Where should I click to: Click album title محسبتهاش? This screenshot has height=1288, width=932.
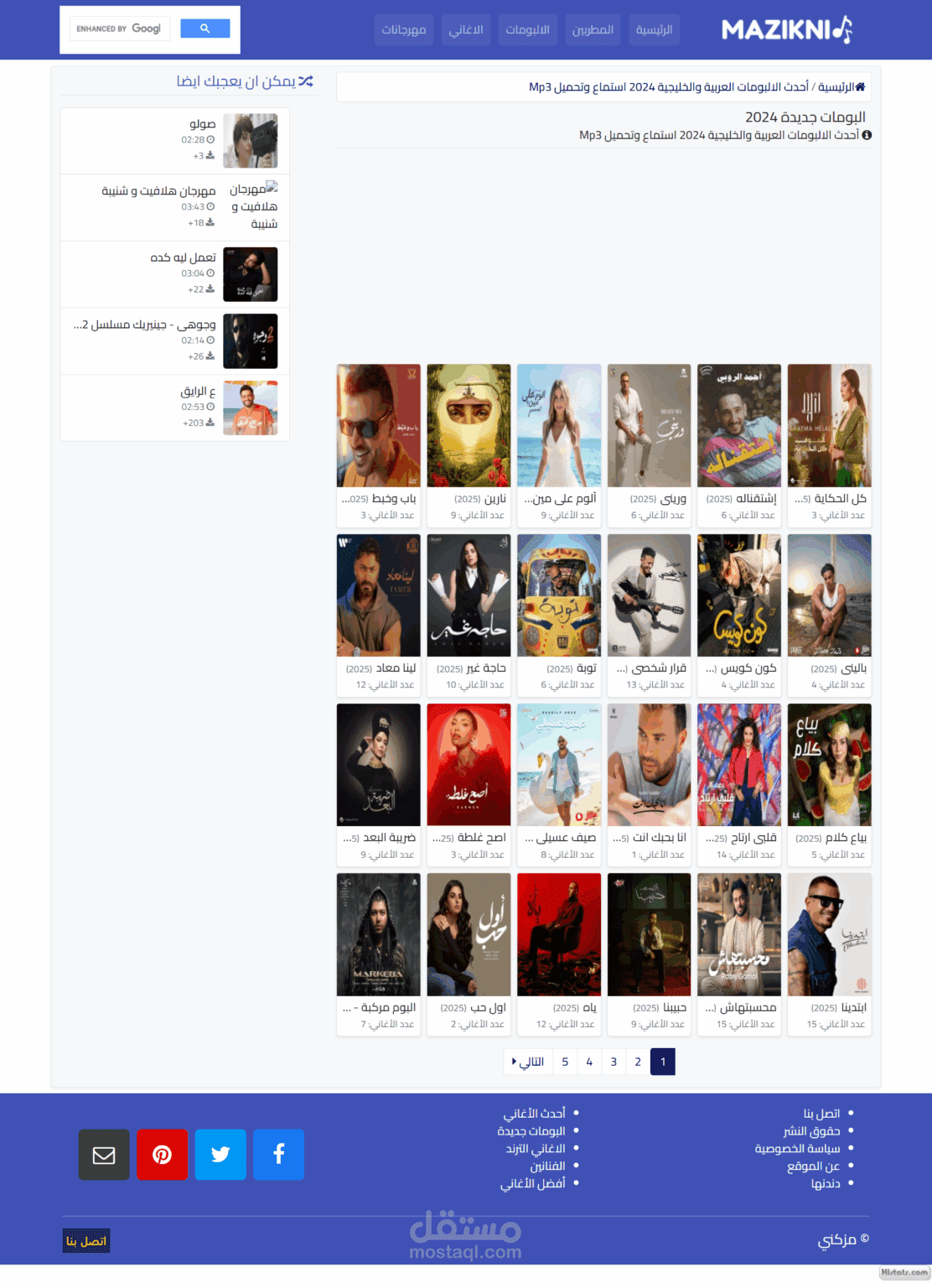click(x=741, y=1007)
